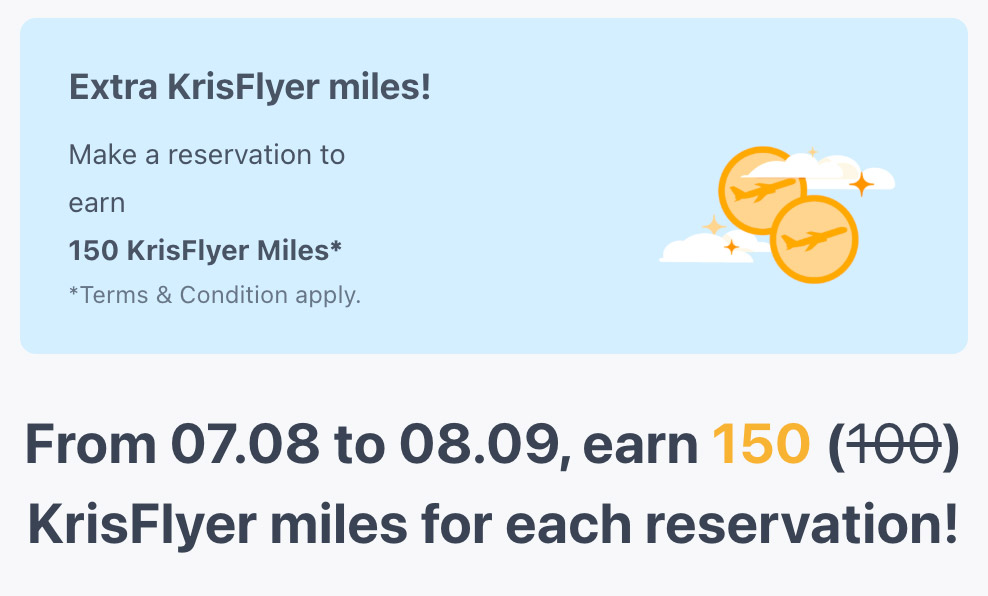Viewport: 988px width, 596px height.
Task: Click the orange "150" in the headline
Action: (761, 446)
